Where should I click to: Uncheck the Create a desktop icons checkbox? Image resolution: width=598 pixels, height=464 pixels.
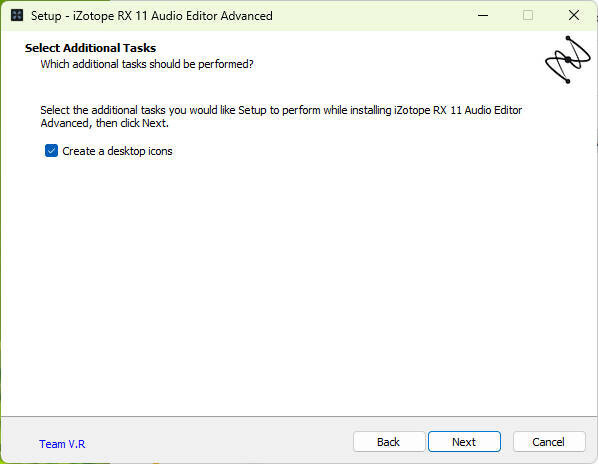pos(51,151)
